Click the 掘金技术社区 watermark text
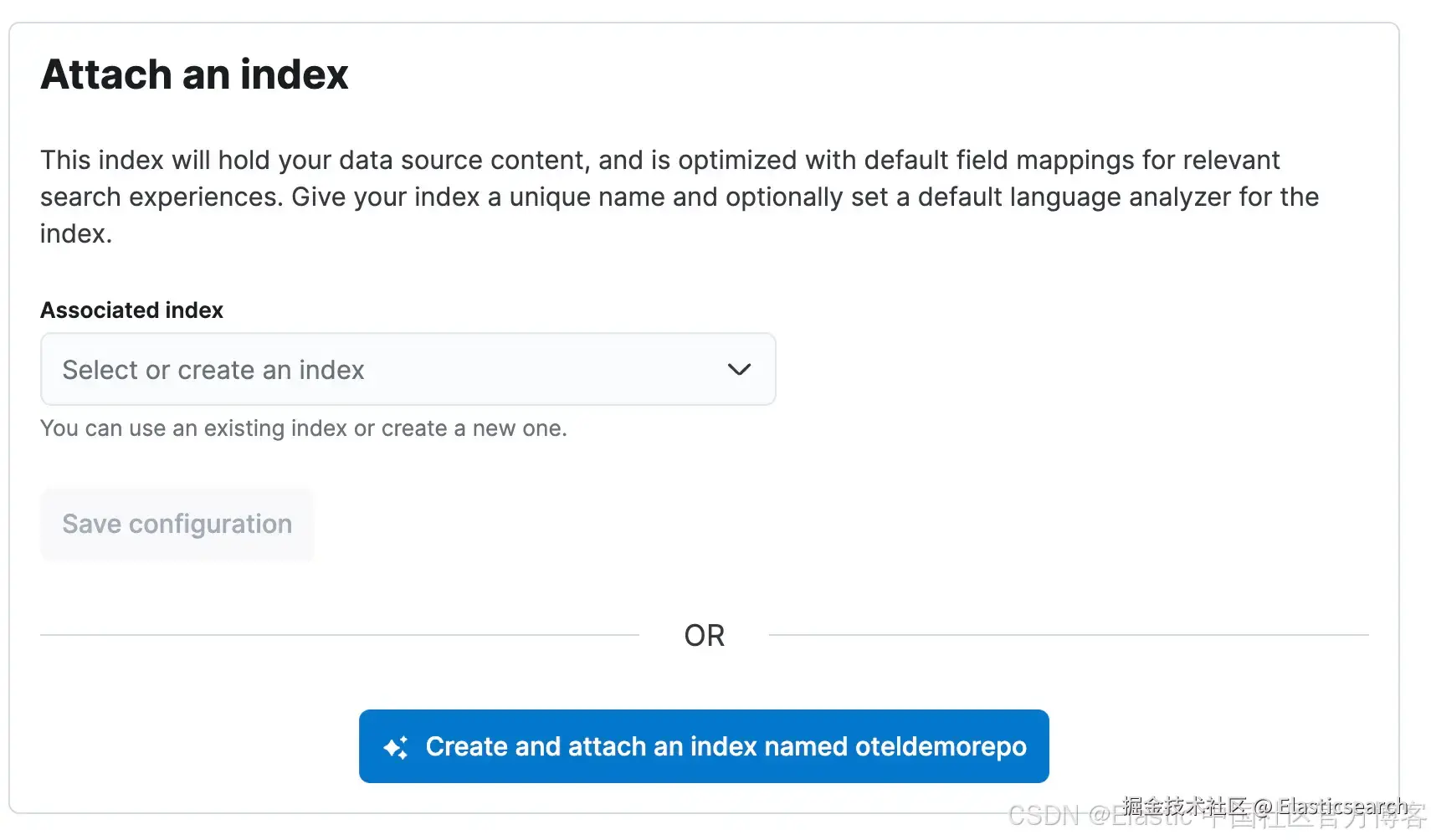The height and width of the screenshot is (840, 1431). [1185, 806]
